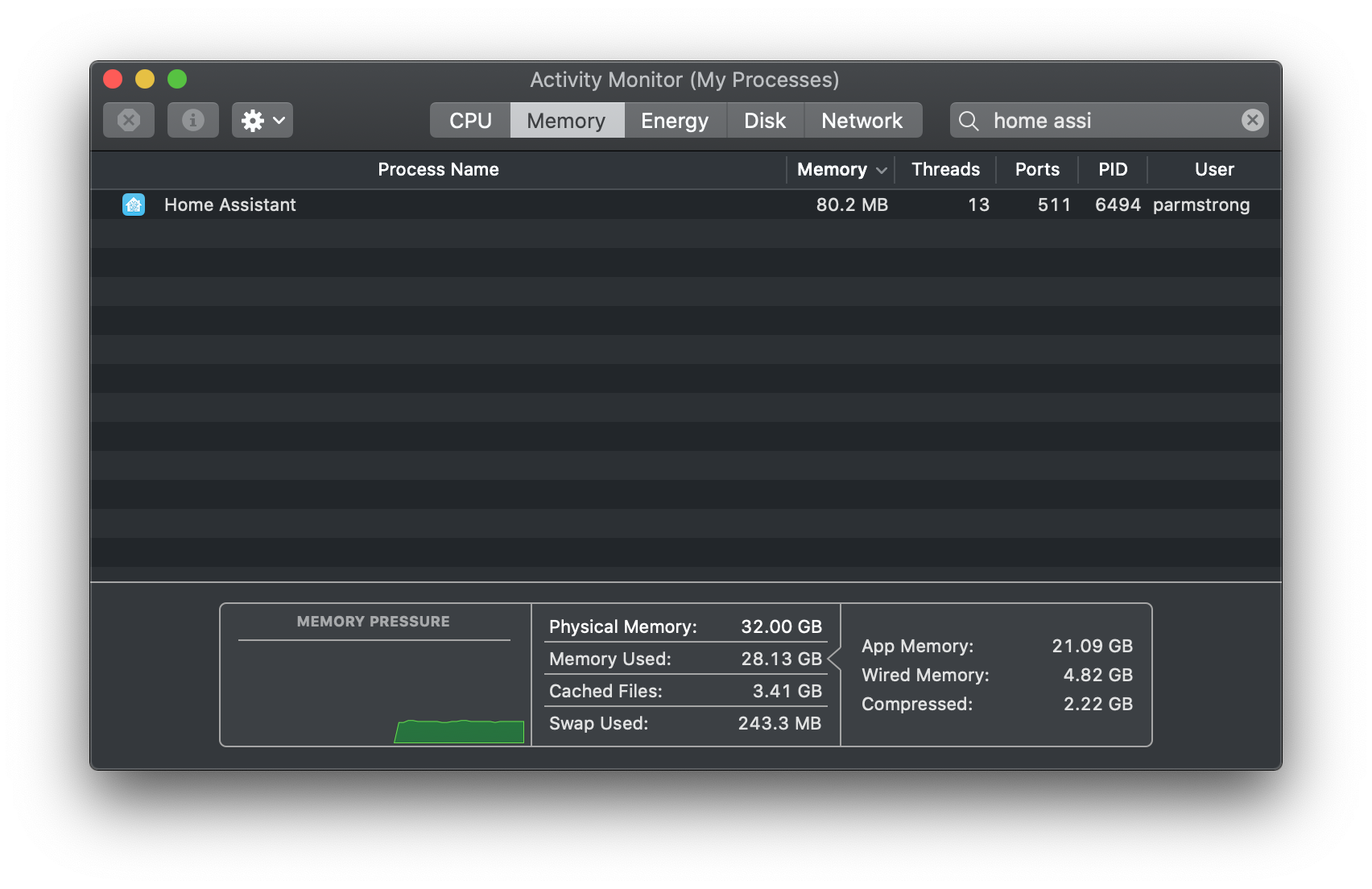The width and height of the screenshot is (1372, 889).
Task: Click the user name parmstrong
Action: (x=1201, y=205)
